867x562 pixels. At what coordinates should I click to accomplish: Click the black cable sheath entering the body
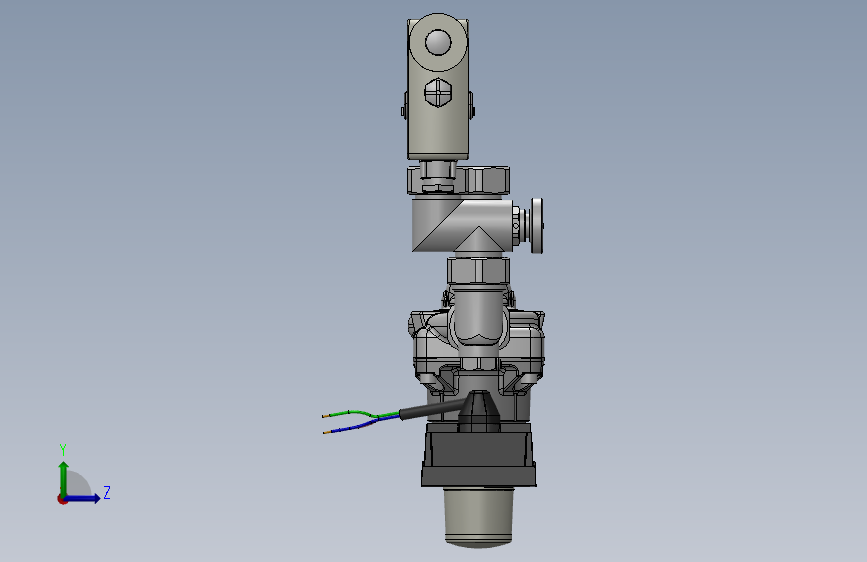pyautogui.click(x=431, y=410)
